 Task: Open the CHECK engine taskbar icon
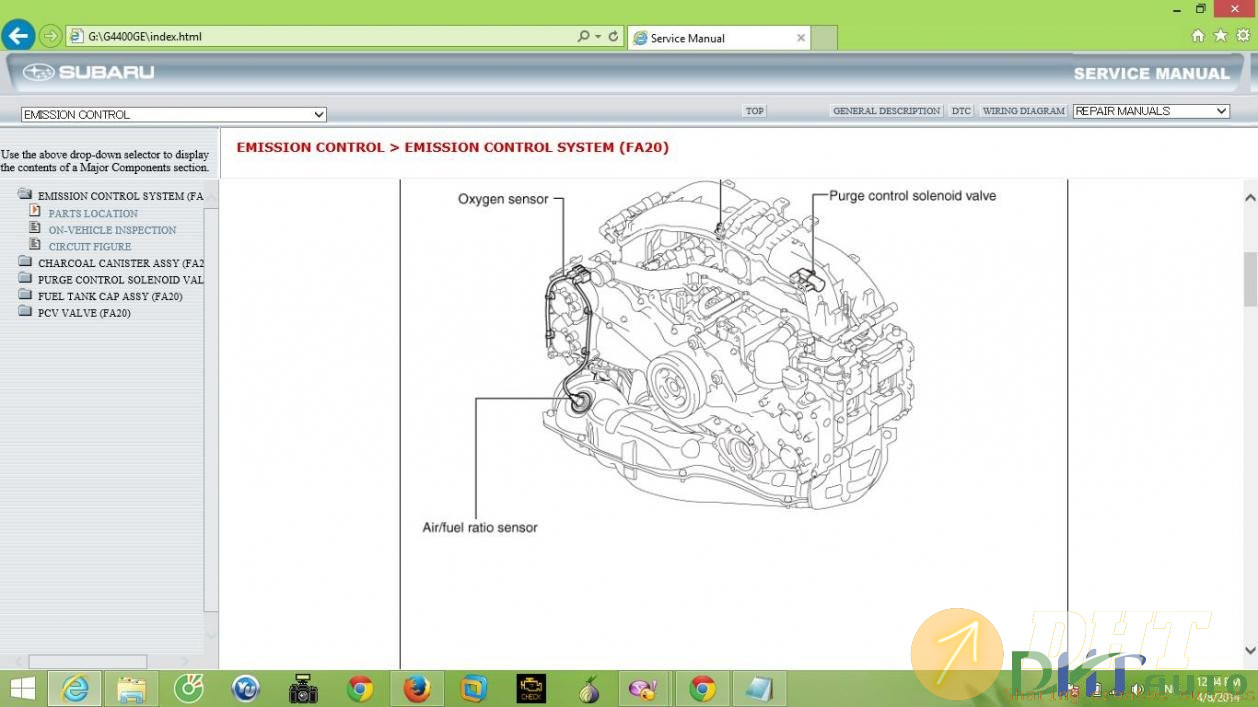(x=531, y=689)
